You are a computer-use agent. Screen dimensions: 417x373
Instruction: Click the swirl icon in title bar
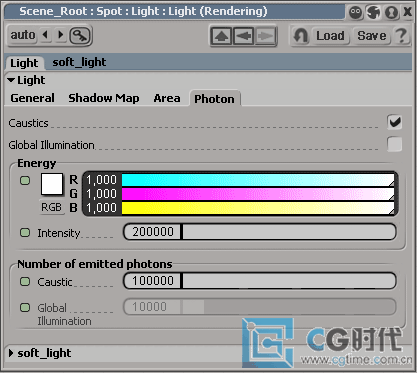[373, 13]
